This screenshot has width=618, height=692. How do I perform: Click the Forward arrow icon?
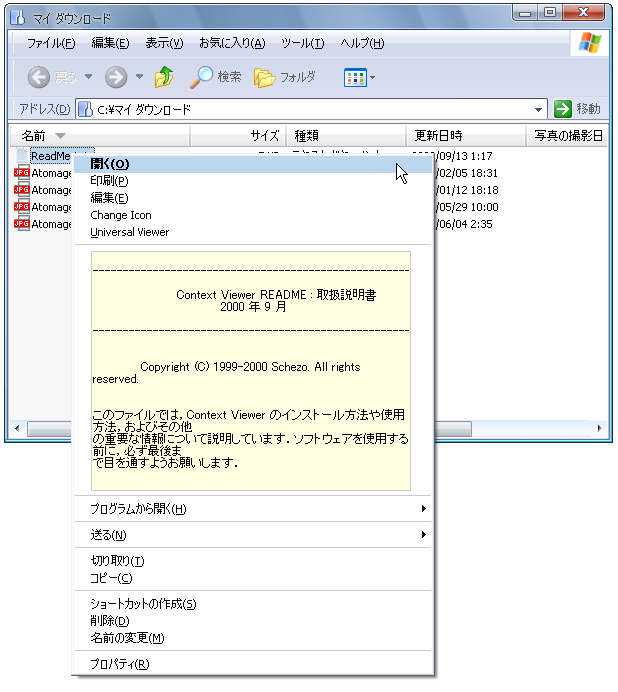coord(116,78)
